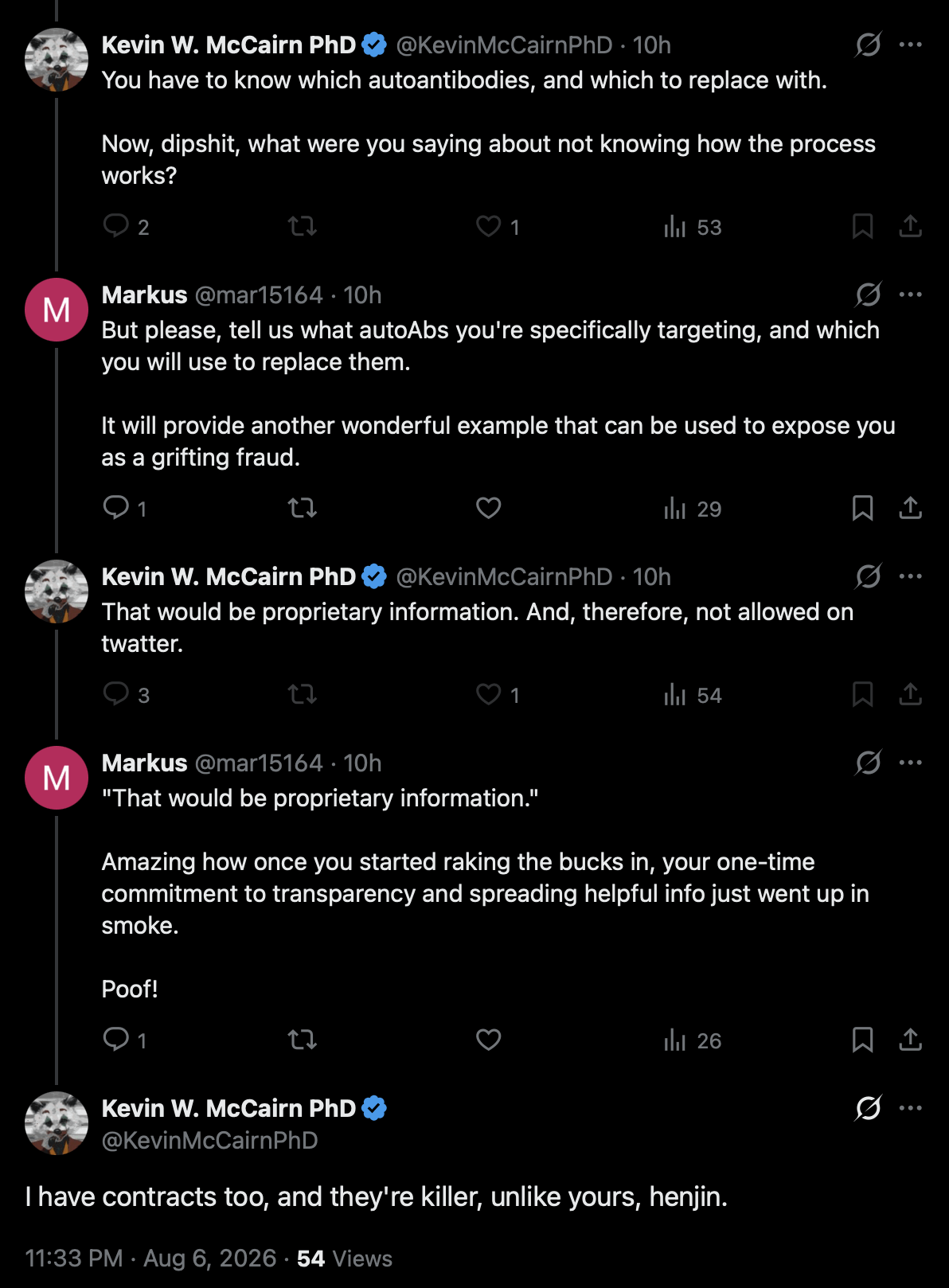The image size is (949, 1288).
Task: Expand more menu on final main tweet
Action: 910,1108
